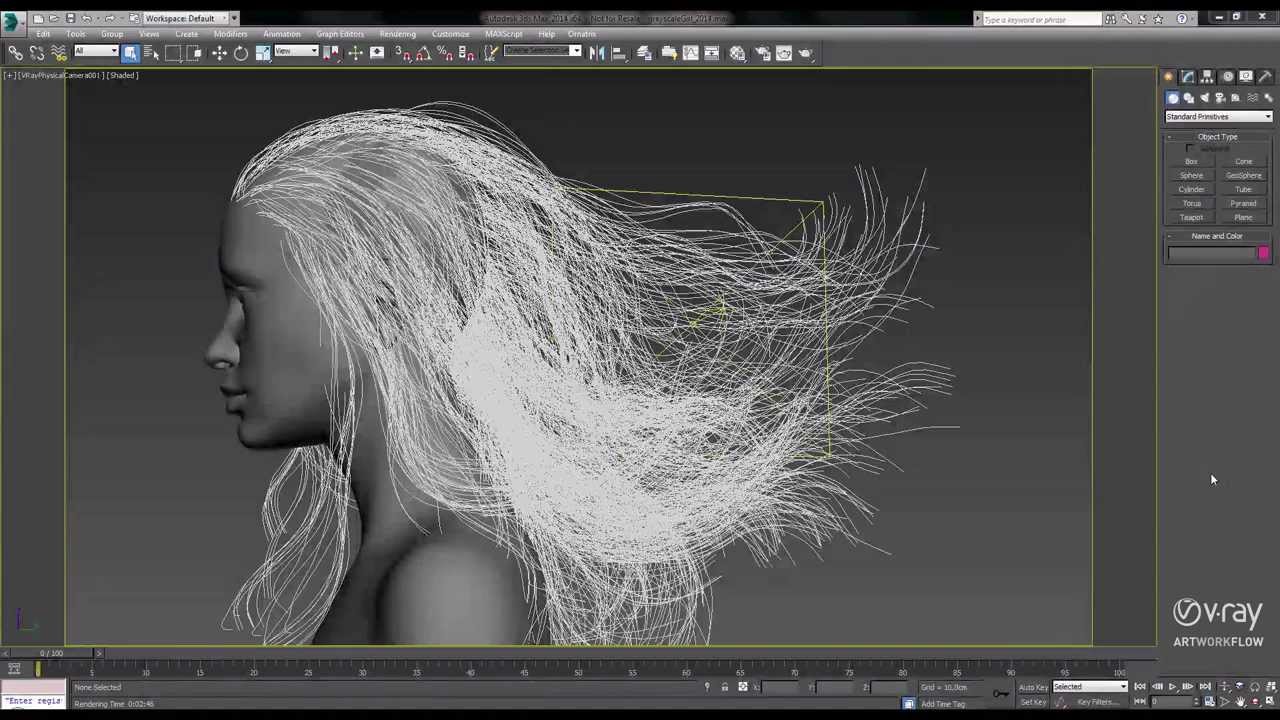Toggle the Set Key mode button
Image resolution: width=1280 pixels, height=720 pixels.
(1033, 702)
